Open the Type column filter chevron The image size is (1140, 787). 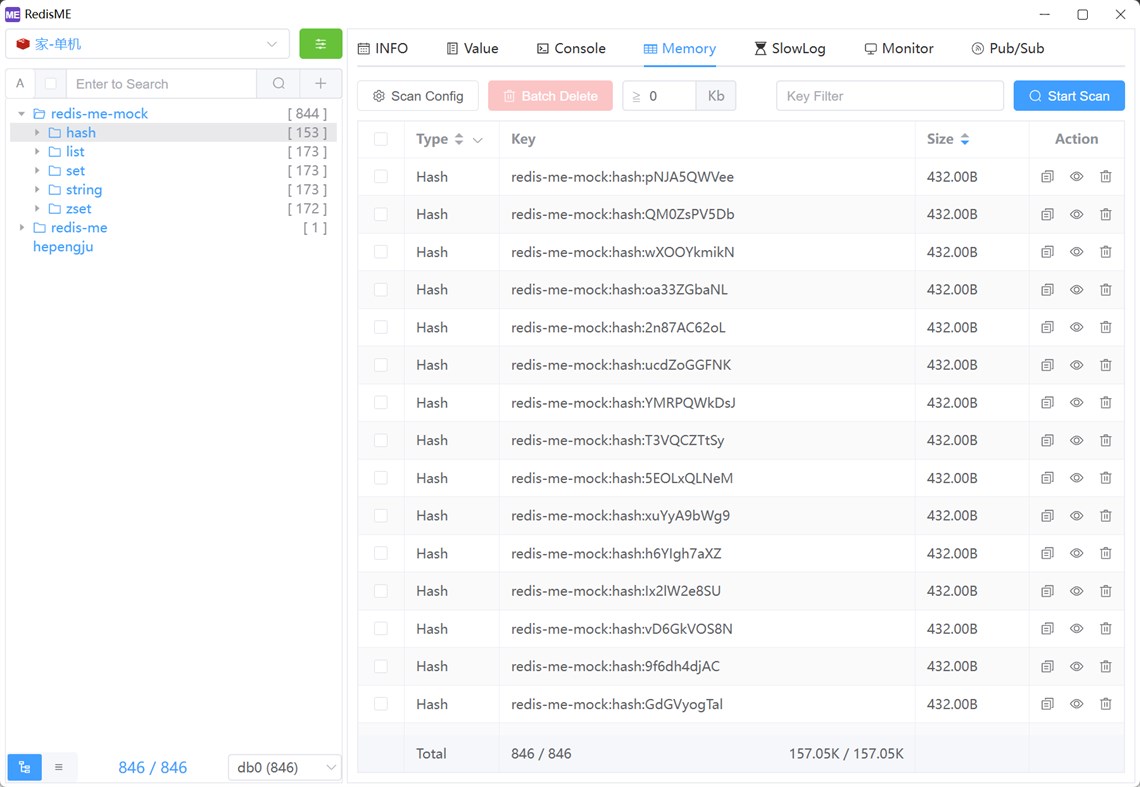tap(478, 140)
